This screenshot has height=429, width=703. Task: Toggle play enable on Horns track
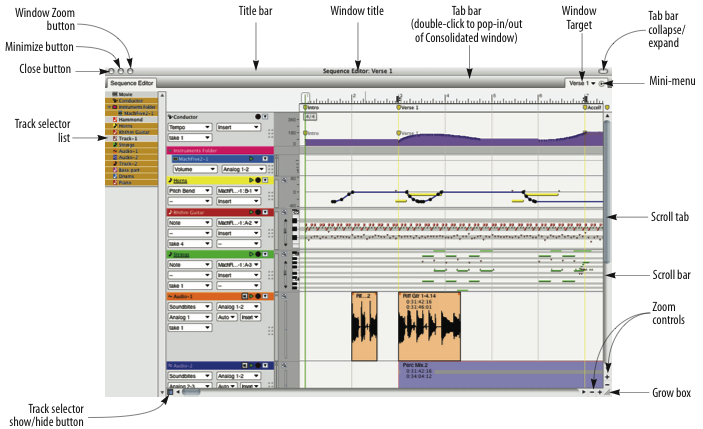pyautogui.click(x=251, y=180)
